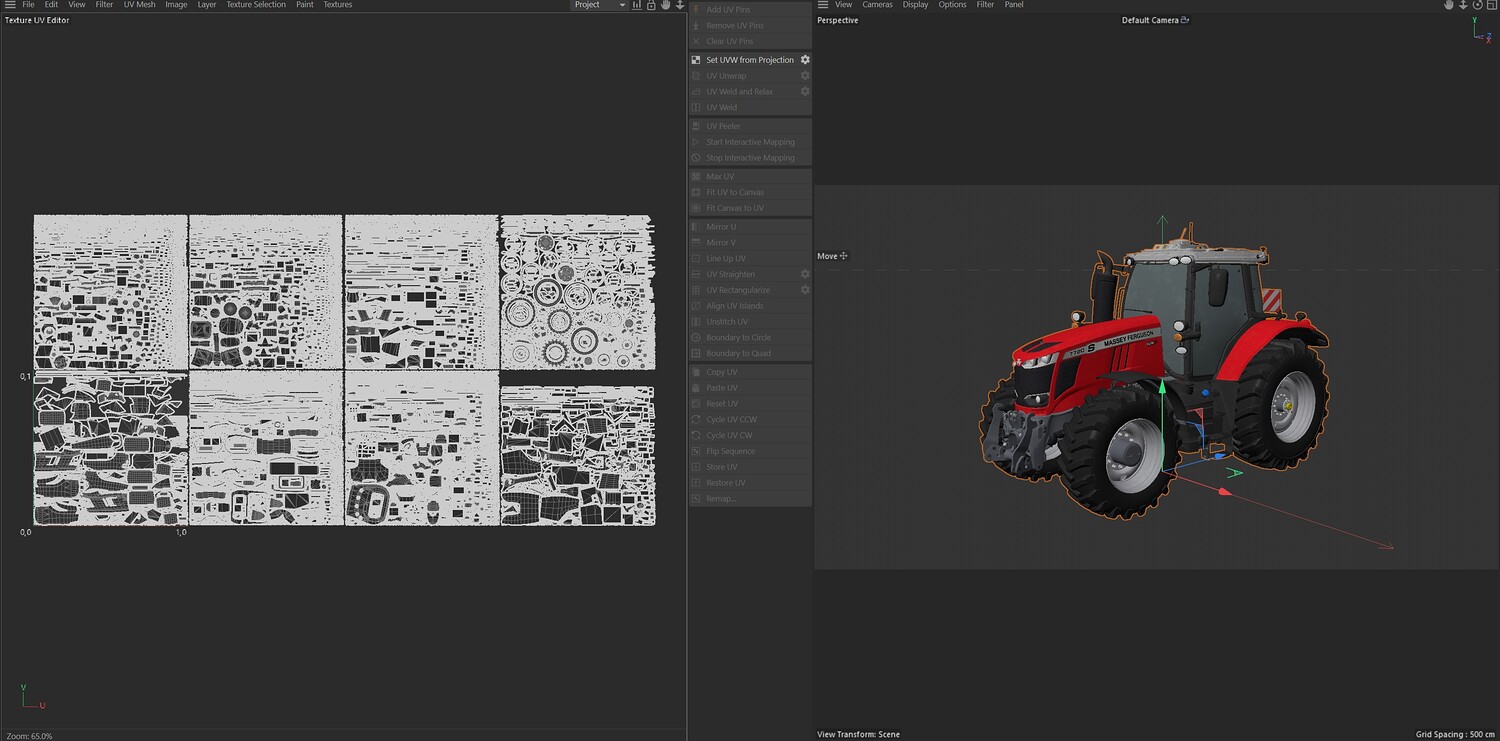Click Stop Interactive Mapping

(750, 158)
